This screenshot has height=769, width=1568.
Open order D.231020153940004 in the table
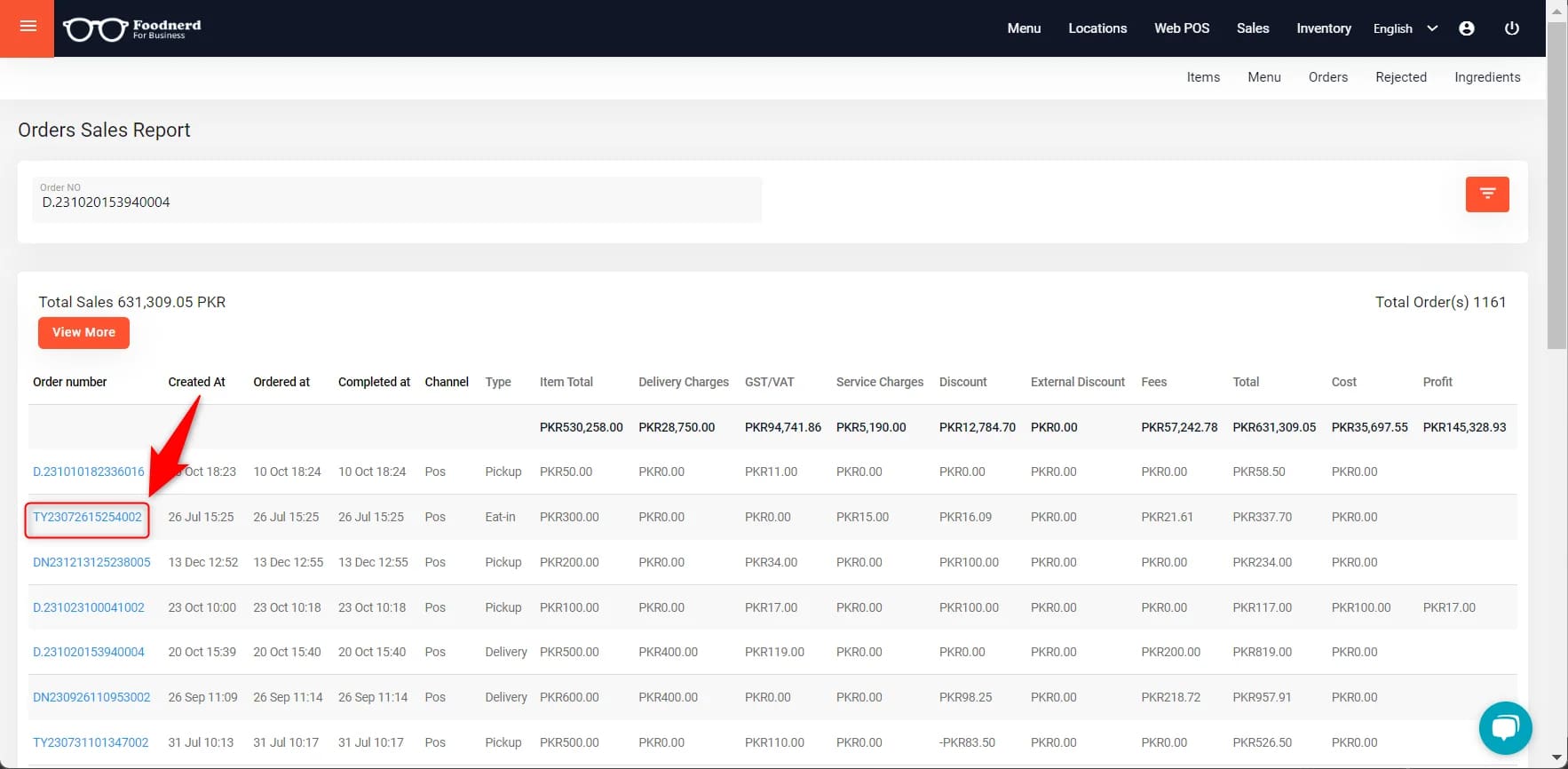pos(89,652)
